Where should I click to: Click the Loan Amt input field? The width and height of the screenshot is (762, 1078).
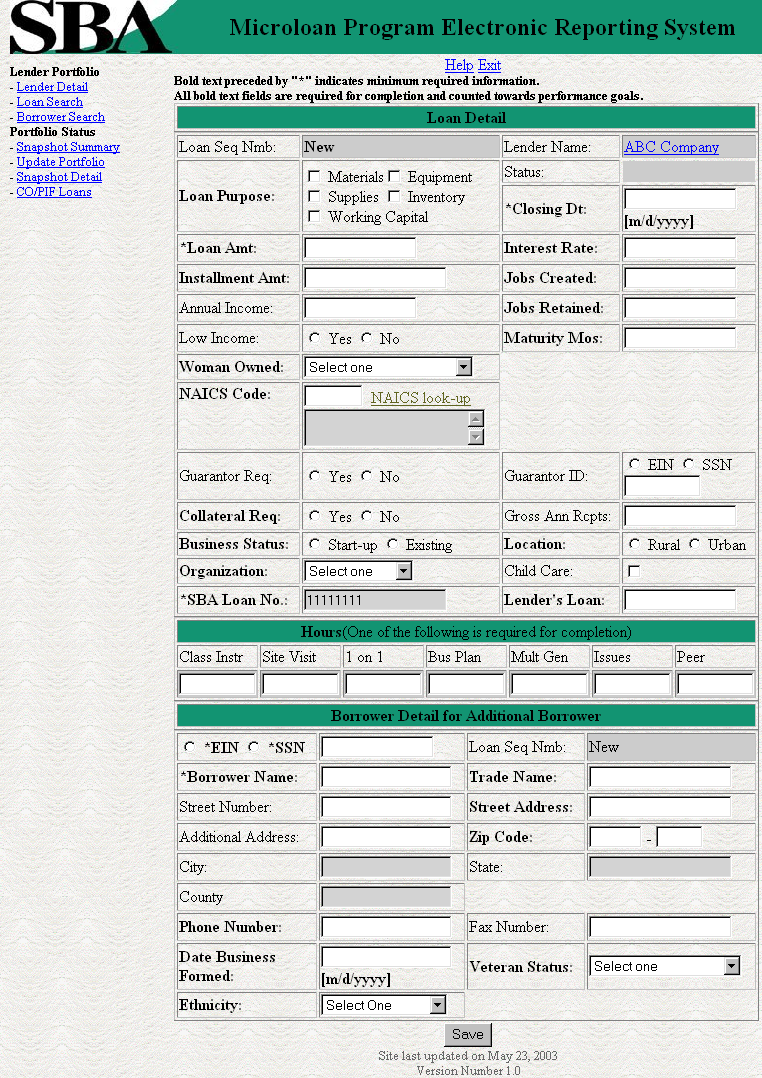(359, 248)
